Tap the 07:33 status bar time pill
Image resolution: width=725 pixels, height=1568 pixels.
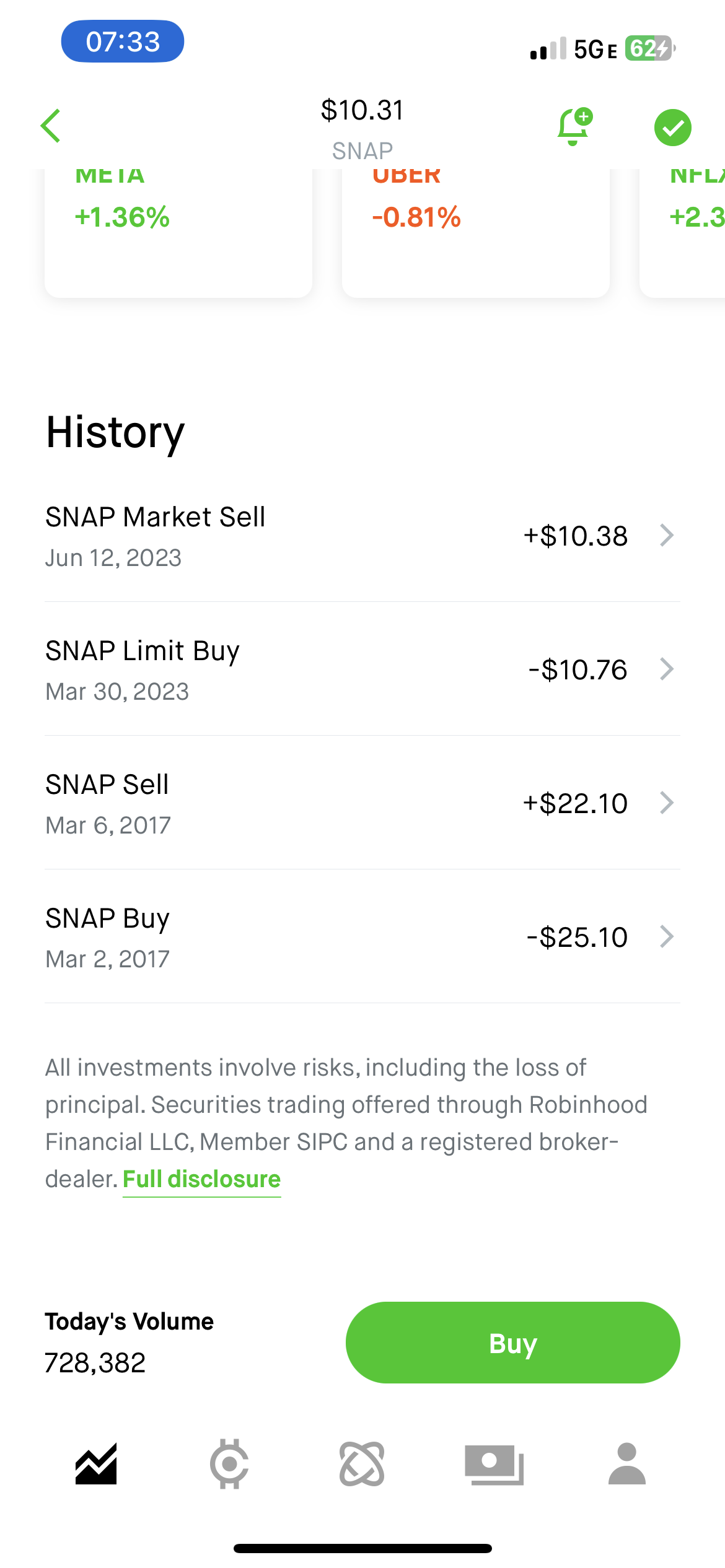123,41
